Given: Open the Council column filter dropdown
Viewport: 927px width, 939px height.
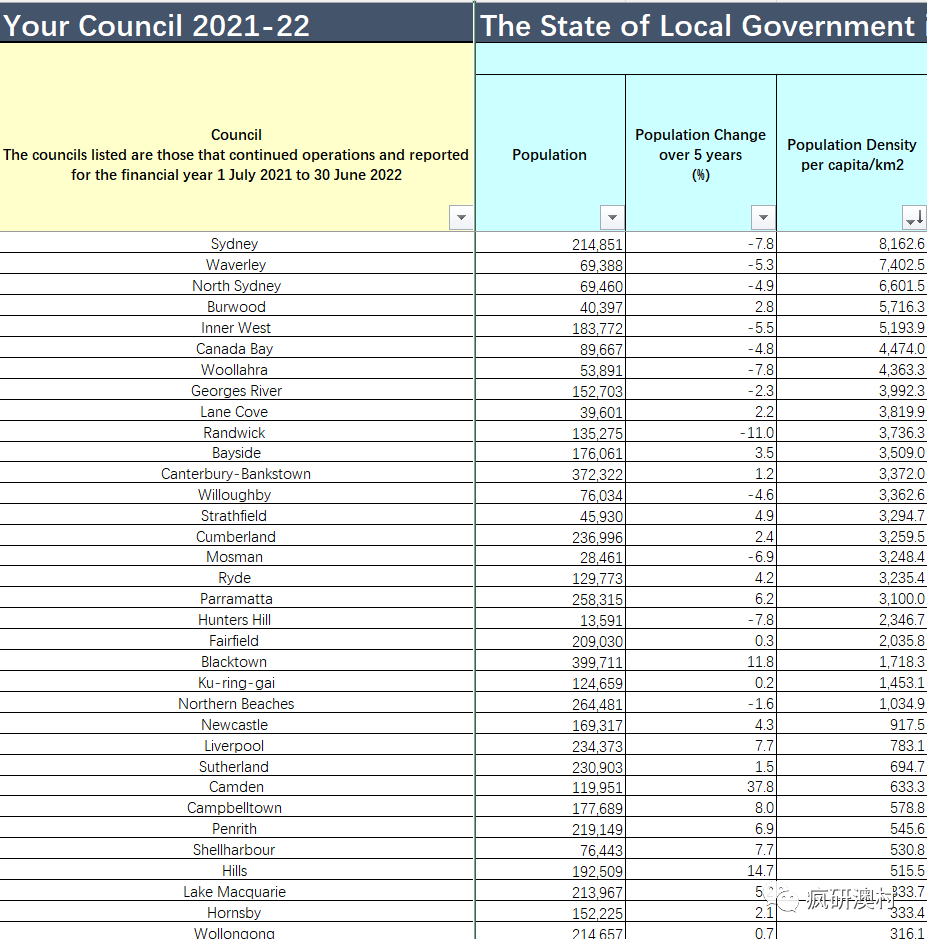Looking at the screenshot, I should (x=461, y=217).
